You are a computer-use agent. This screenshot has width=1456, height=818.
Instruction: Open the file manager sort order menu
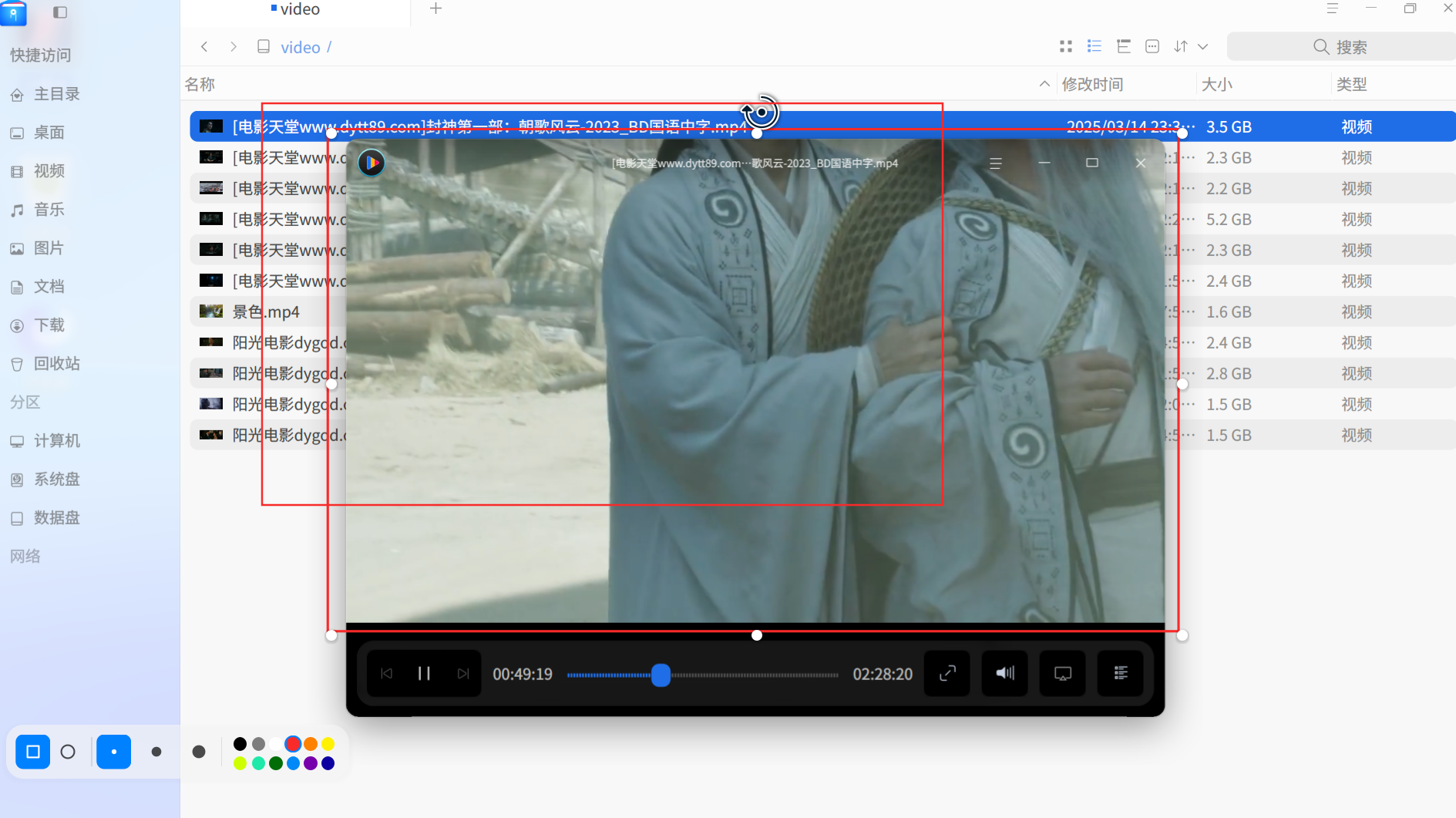point(1181,47)
